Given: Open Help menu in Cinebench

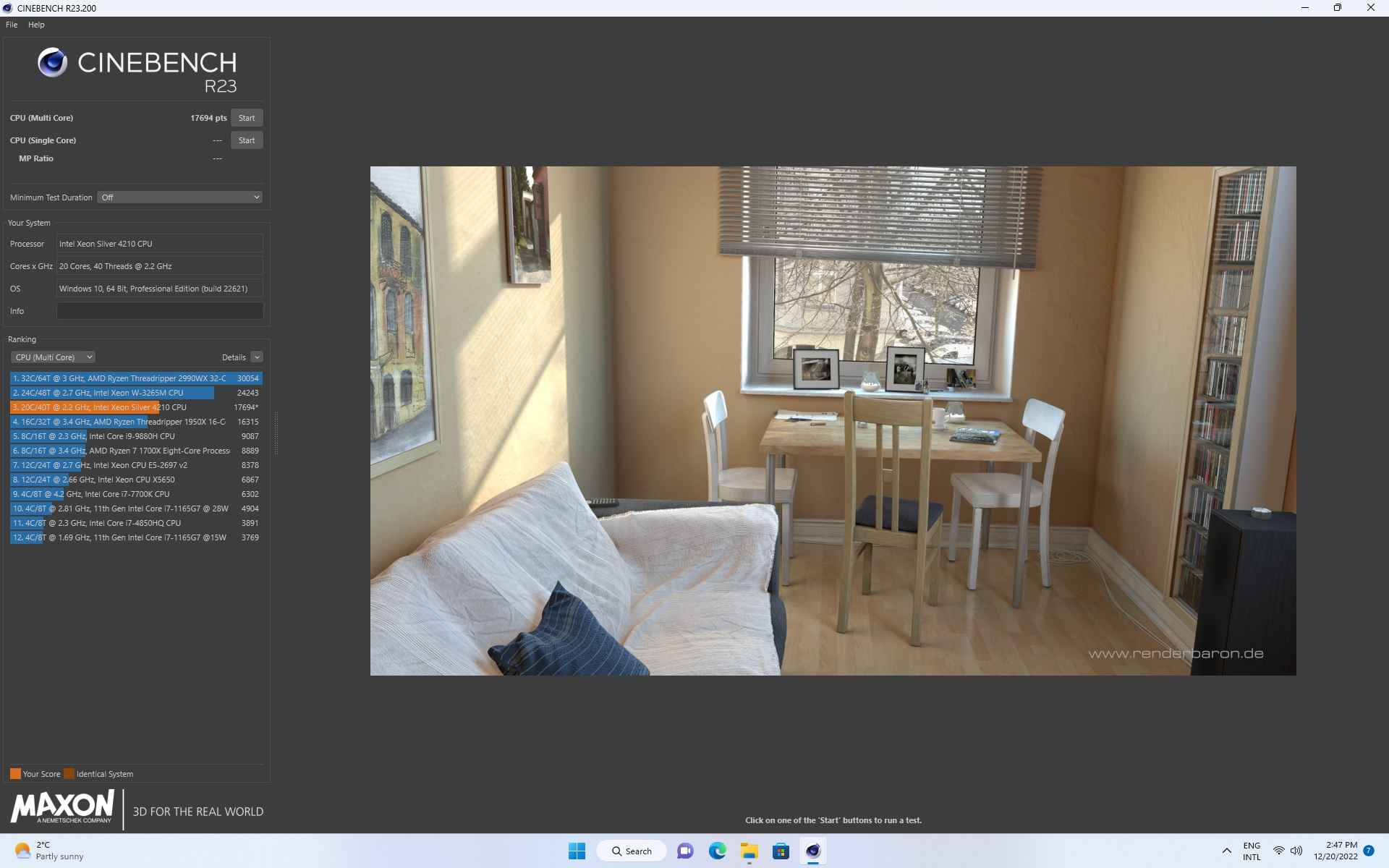Looking at the screenshot, I should [x=36, y=24].
